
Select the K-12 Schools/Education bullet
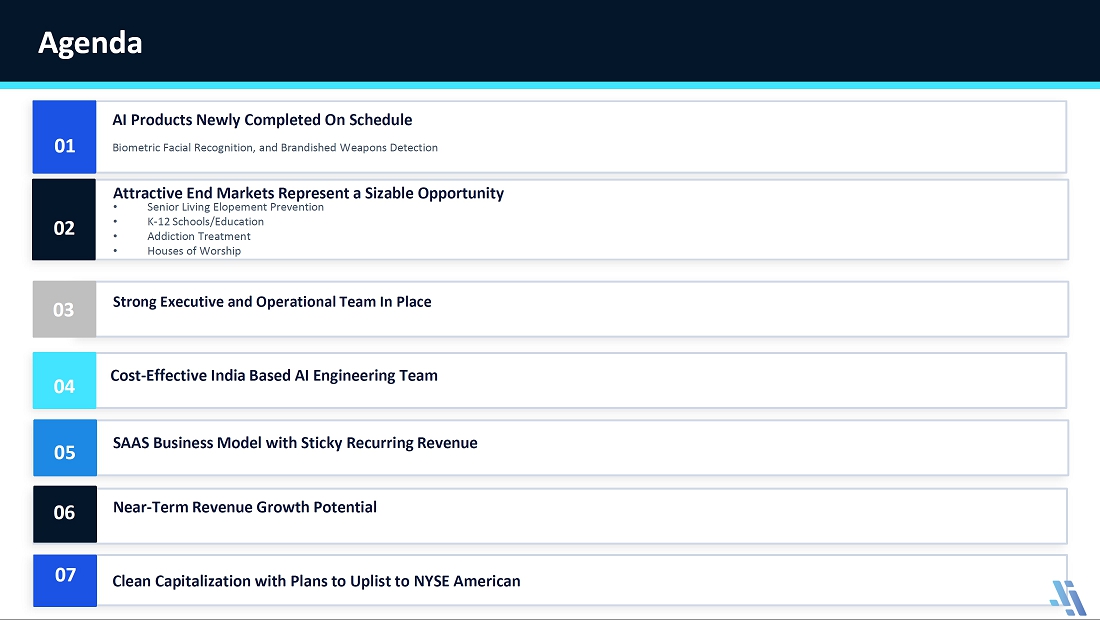click(206, 222)
